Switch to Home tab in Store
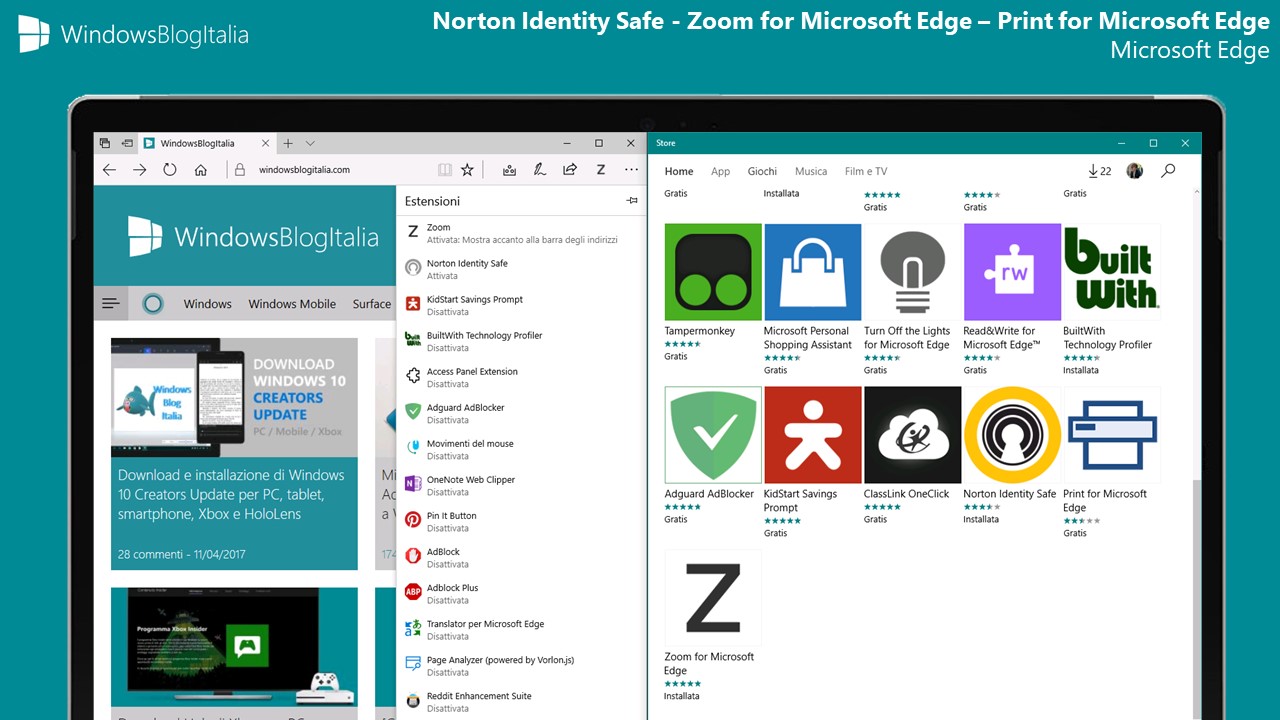The image size is (1280, 720). (679, 171)
